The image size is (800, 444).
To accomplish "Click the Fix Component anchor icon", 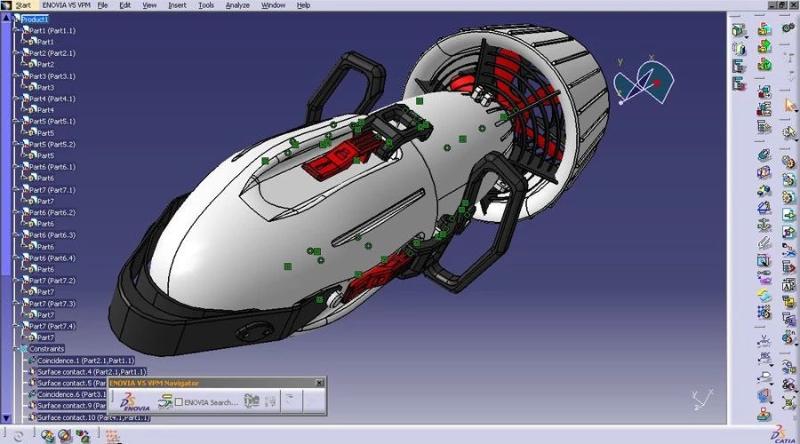I will [764, 225].
